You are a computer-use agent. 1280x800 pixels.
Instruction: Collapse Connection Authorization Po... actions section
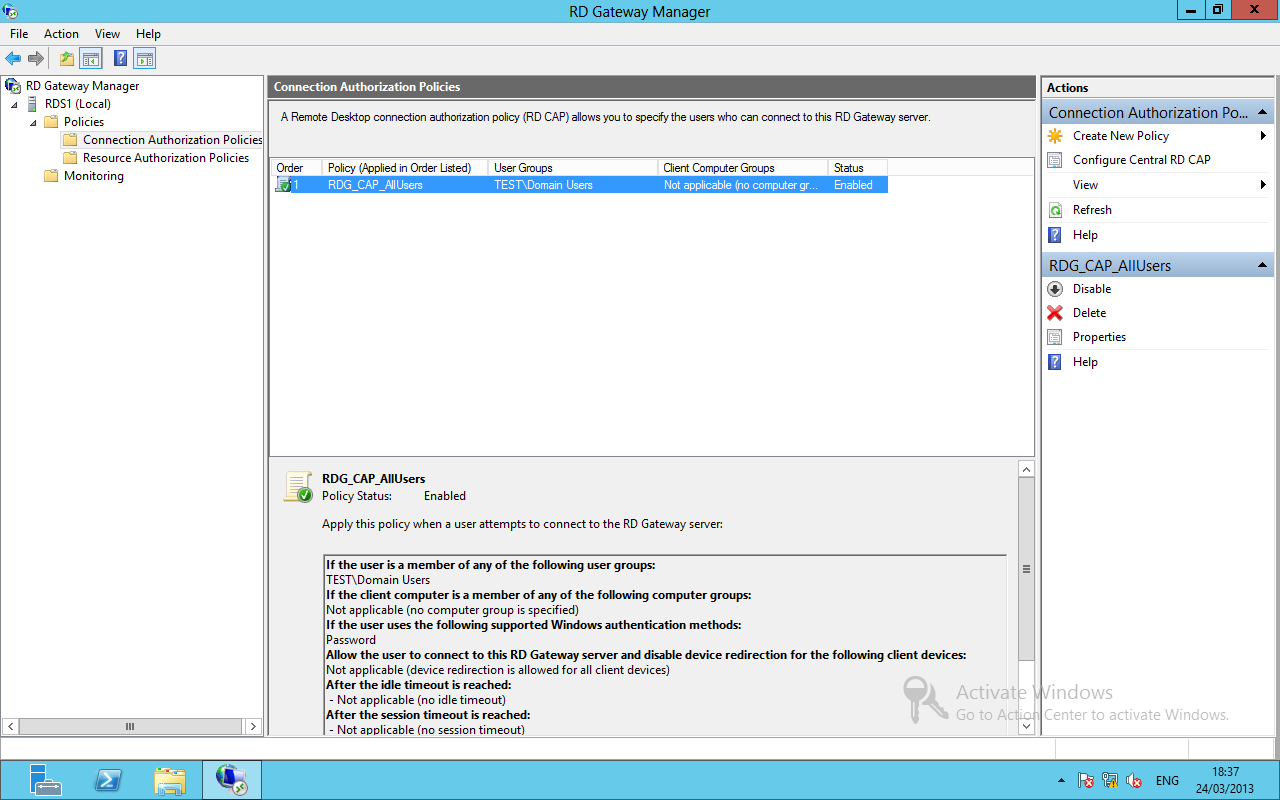(x=1263, y=113)
